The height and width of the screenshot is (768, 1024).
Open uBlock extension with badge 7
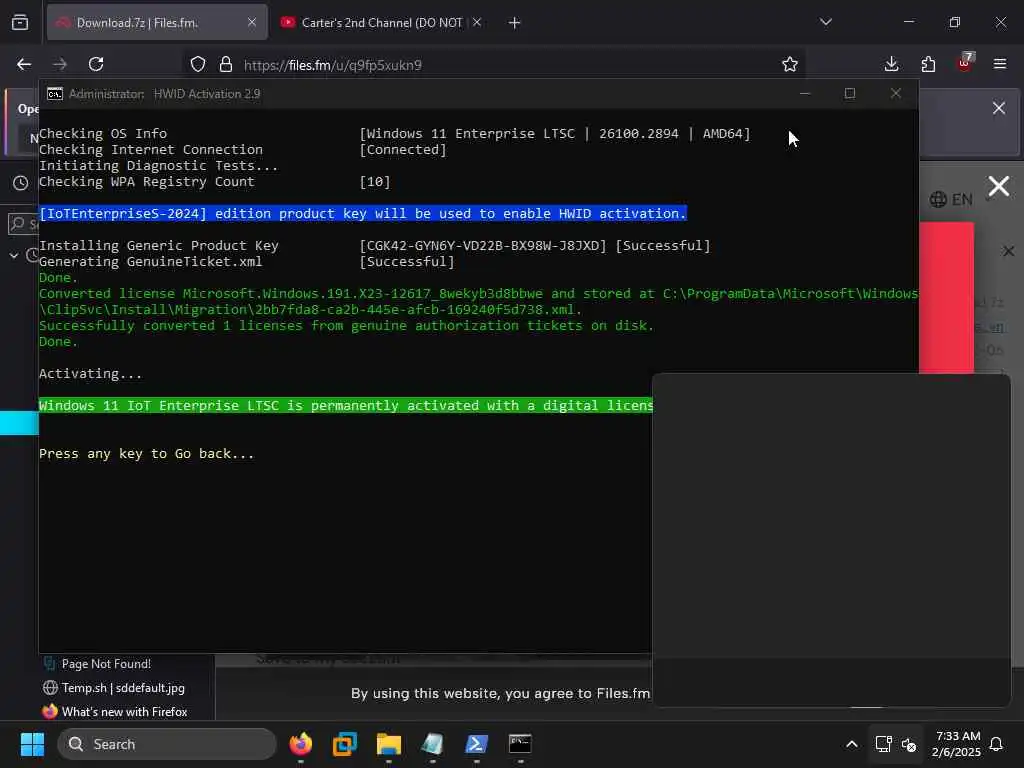965,63
